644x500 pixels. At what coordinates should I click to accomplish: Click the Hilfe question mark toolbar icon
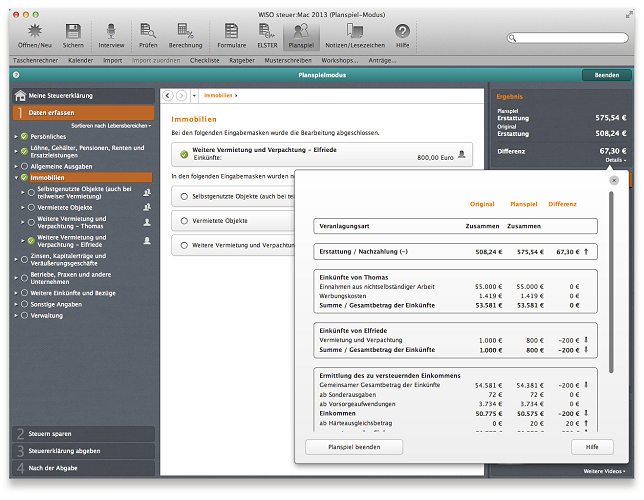pos(402,31)
